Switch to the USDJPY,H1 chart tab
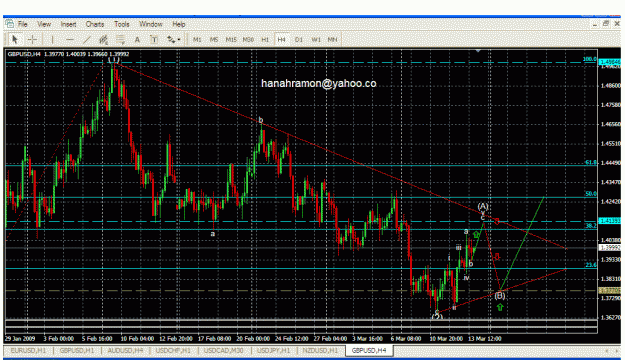Screen dimensions: 625x360 (273, 350)
